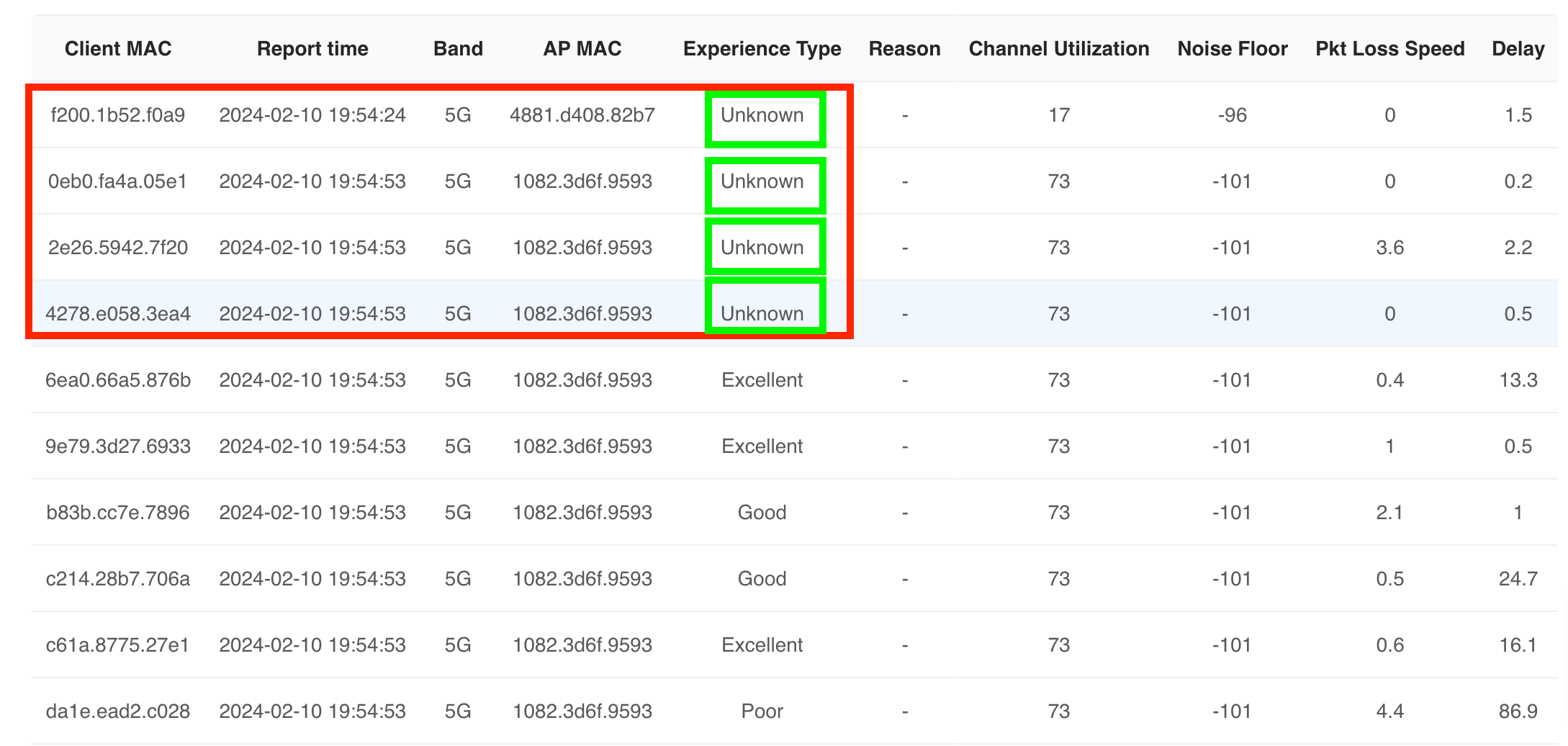Viewport: 1568px width, 746px height.
Task: Click the Delay column header
Action: click(x=1518, y=49)
